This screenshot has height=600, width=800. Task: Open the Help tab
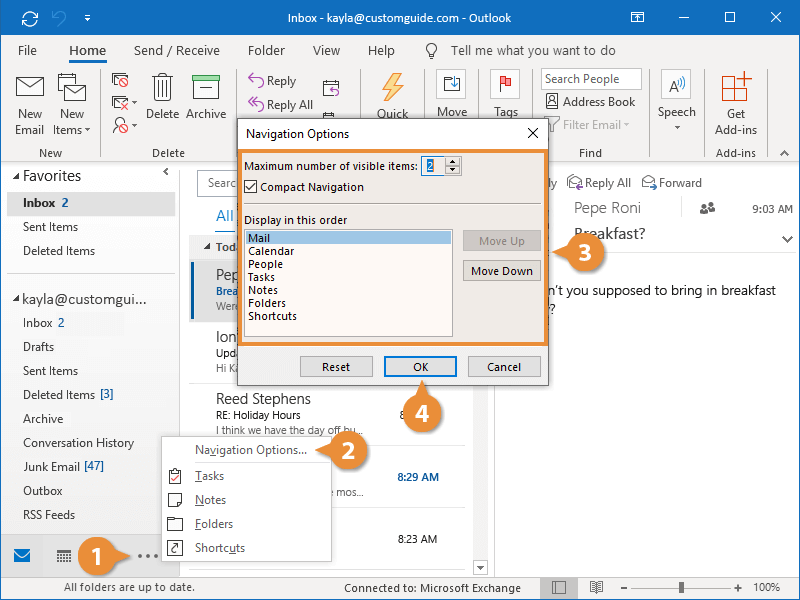(x=381, y=51)
